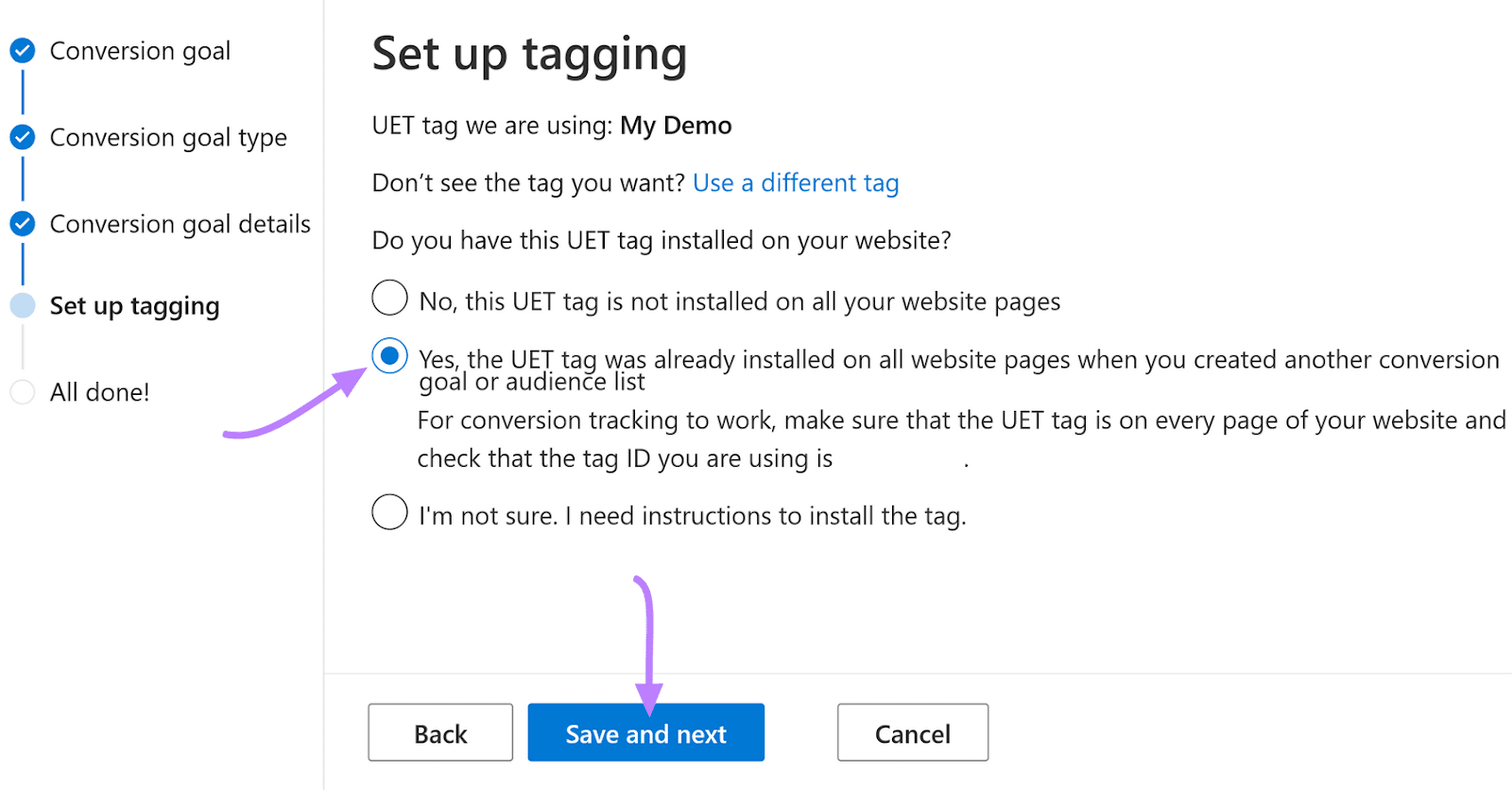The image size is (1512, 790).
Task: Cancel the tagging setup
Action: pyautogui.click(x=912, y=733)
